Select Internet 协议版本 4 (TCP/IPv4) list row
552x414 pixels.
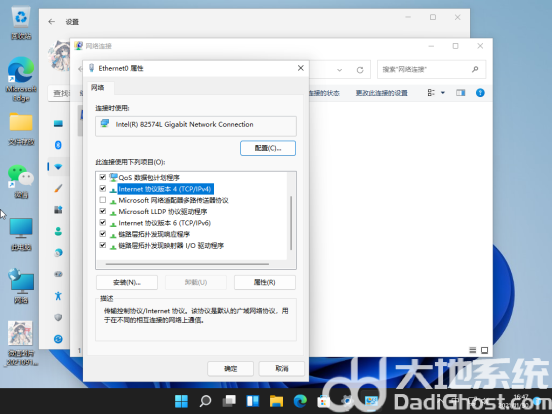165,189
